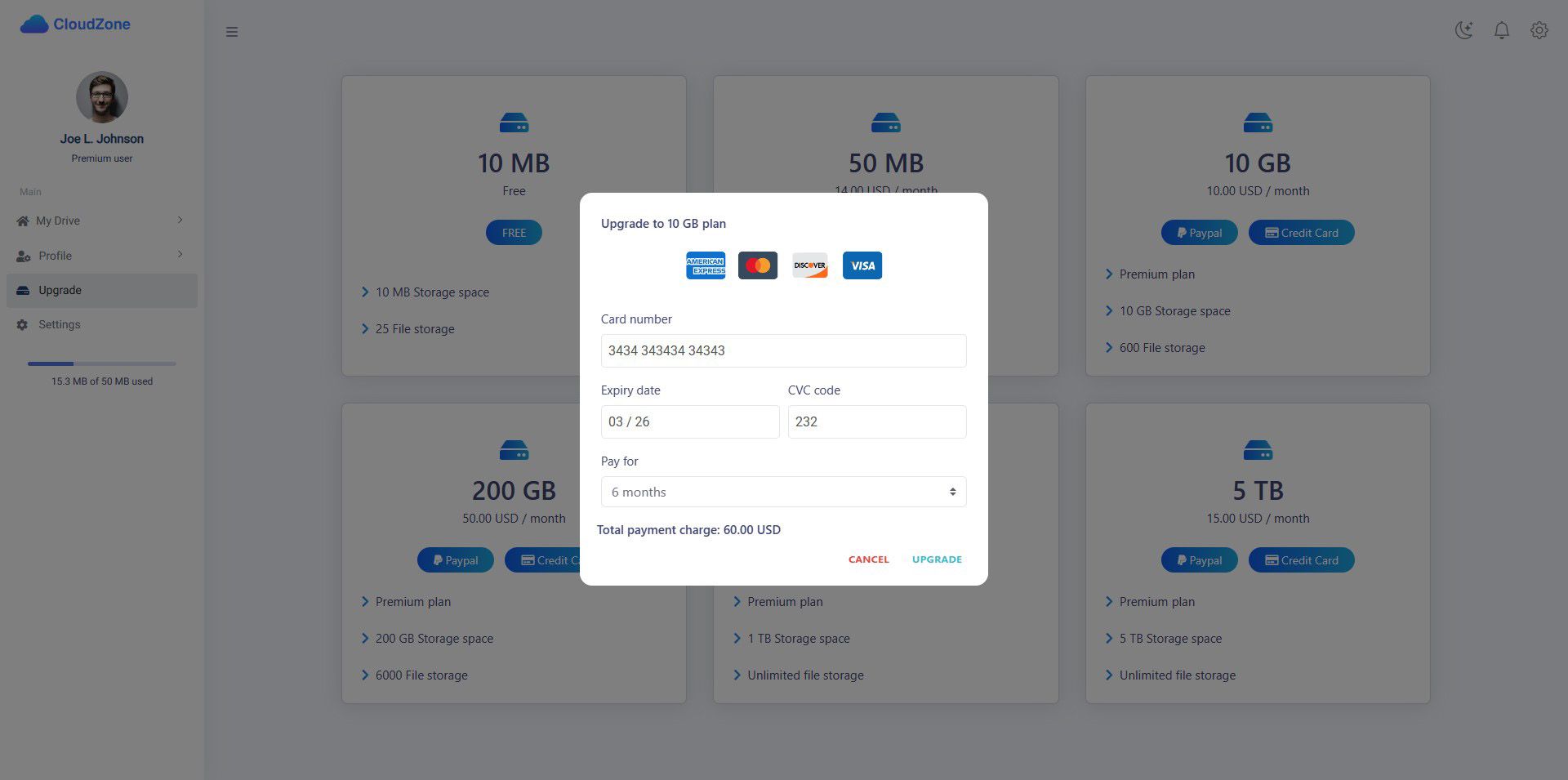
Task: Switch to dark mode moon icon
Action: [1464, 31]
